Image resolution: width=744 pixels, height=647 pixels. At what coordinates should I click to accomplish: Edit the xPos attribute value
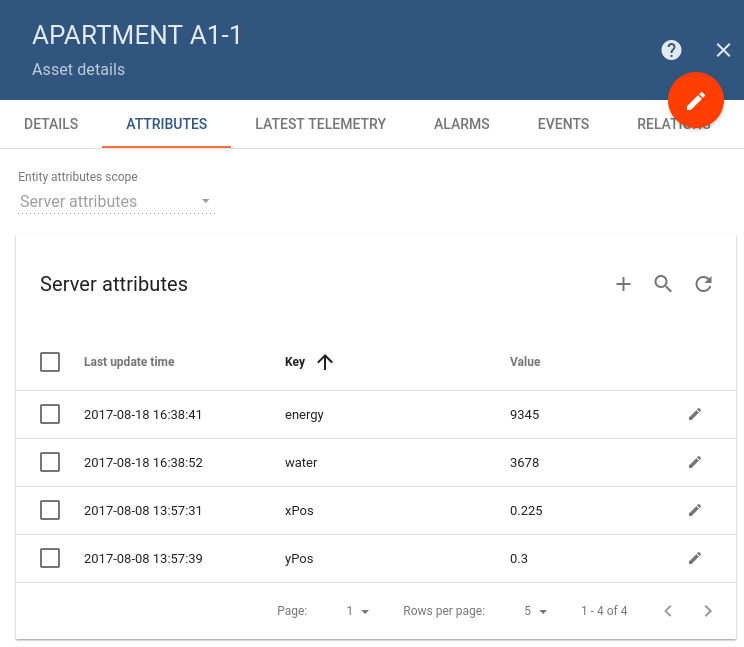695,510
